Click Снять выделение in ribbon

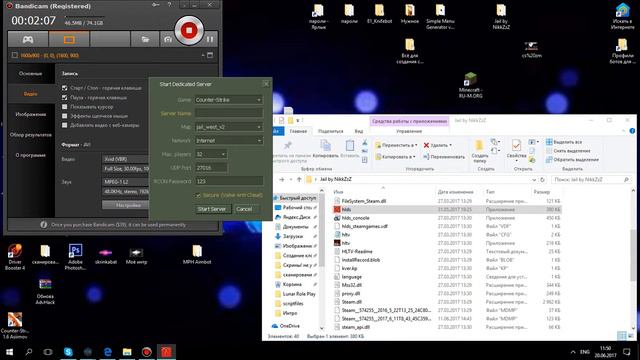pos(568,151)
